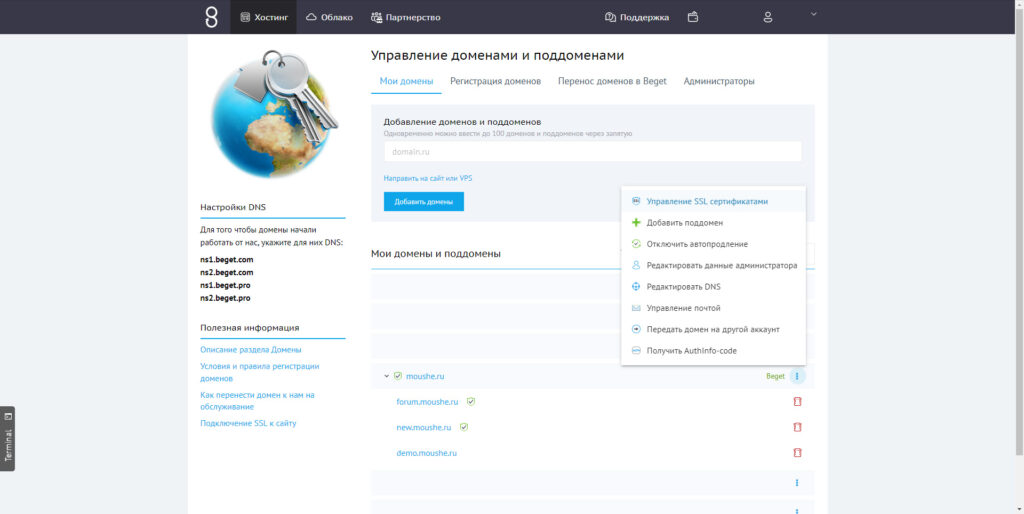Click the administrator person icon in menu

click(x=636, y=266)
